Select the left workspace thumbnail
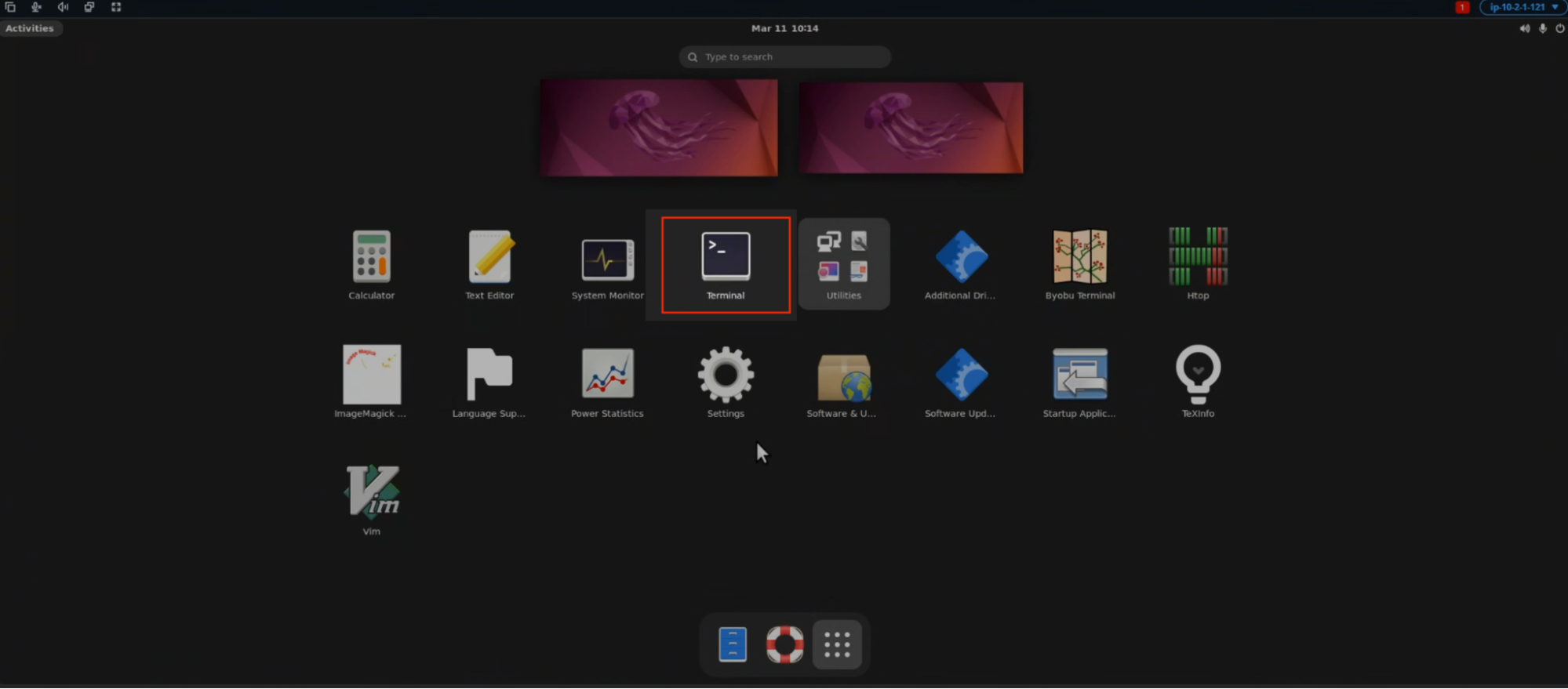This screenshot has width=1568, height=689. point(659,128)
